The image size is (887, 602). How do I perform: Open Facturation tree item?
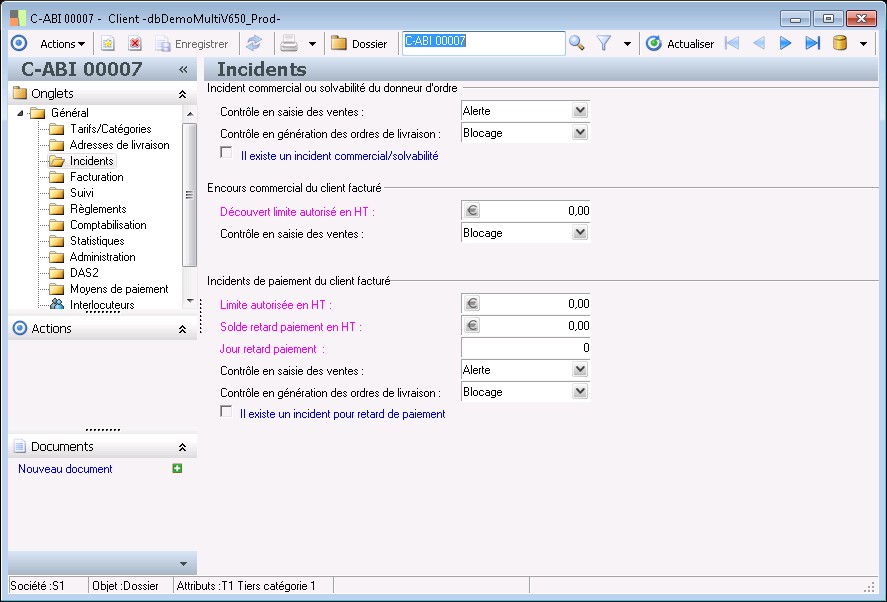[97, 177]
